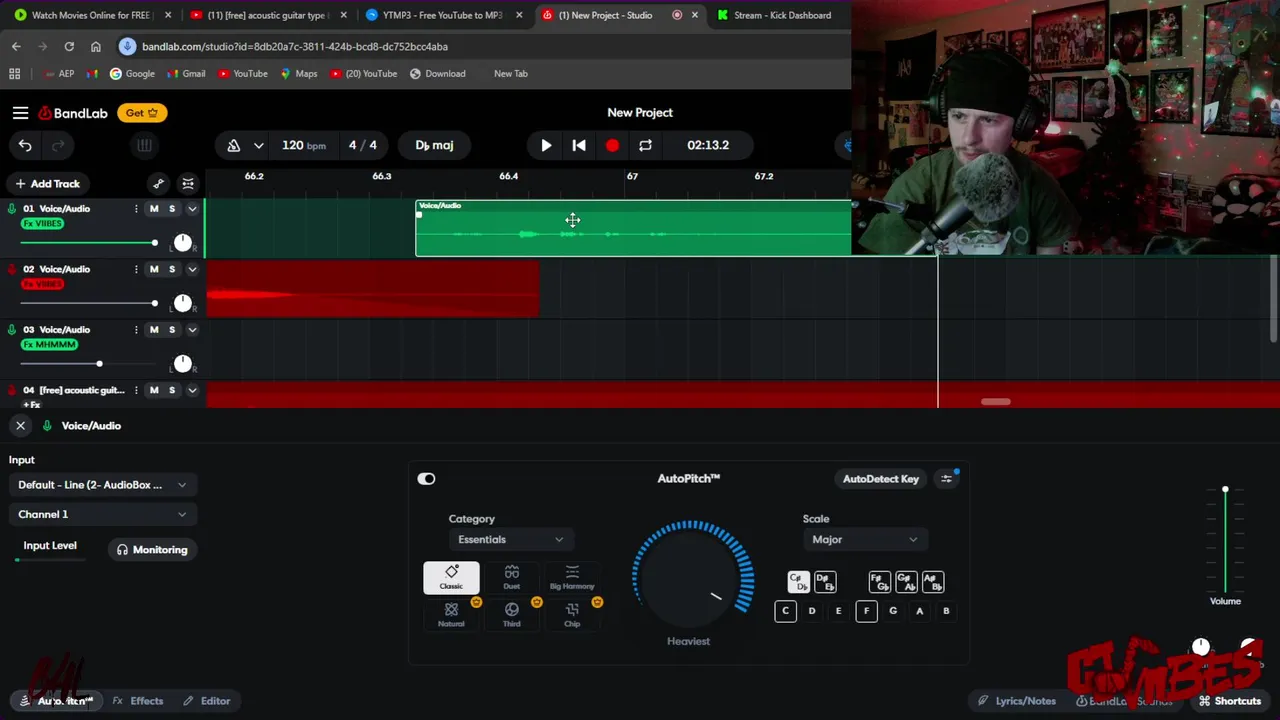Image resolution: width=1280 pixels, height=720 pixels.
Task: Start playback with the play button
Action: [x=546, y=146]
